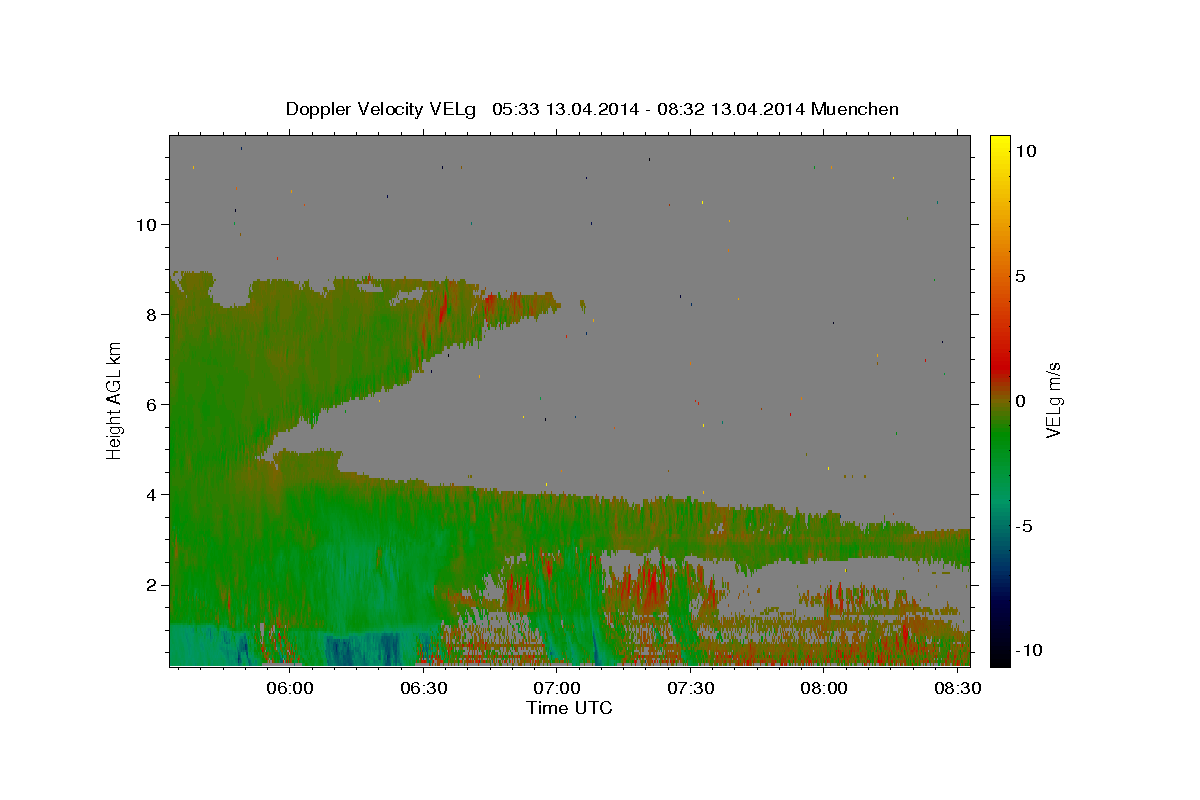Click the 'VELg m/s' colorbar label
The height and width of the screenshot is (800, 1200).
coord(1052,401)
